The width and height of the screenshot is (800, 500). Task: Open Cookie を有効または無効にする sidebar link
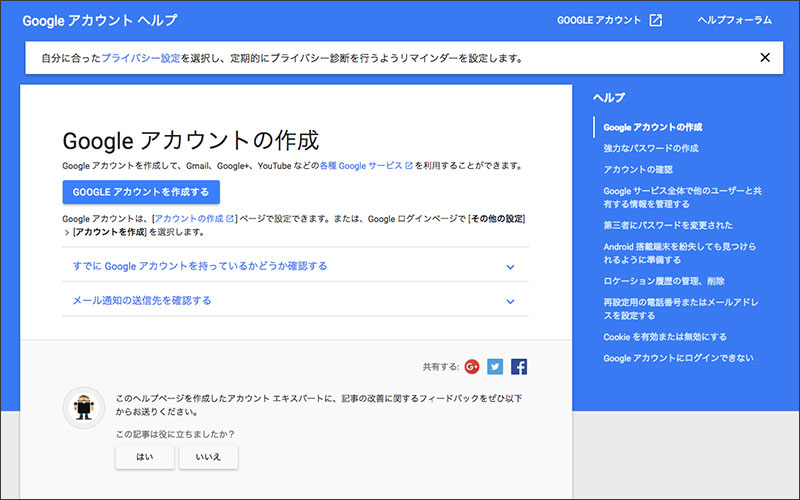coord(665,337)
